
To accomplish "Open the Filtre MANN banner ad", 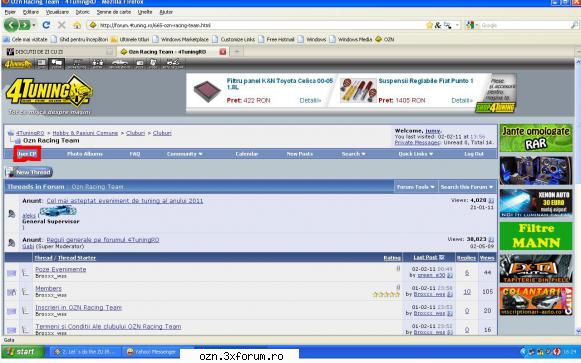I will [x=536, y=236].
